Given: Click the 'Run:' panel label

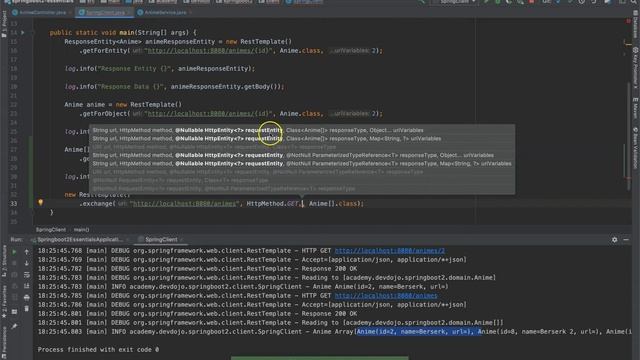Looking at the screenshot, I should (17, 240).
